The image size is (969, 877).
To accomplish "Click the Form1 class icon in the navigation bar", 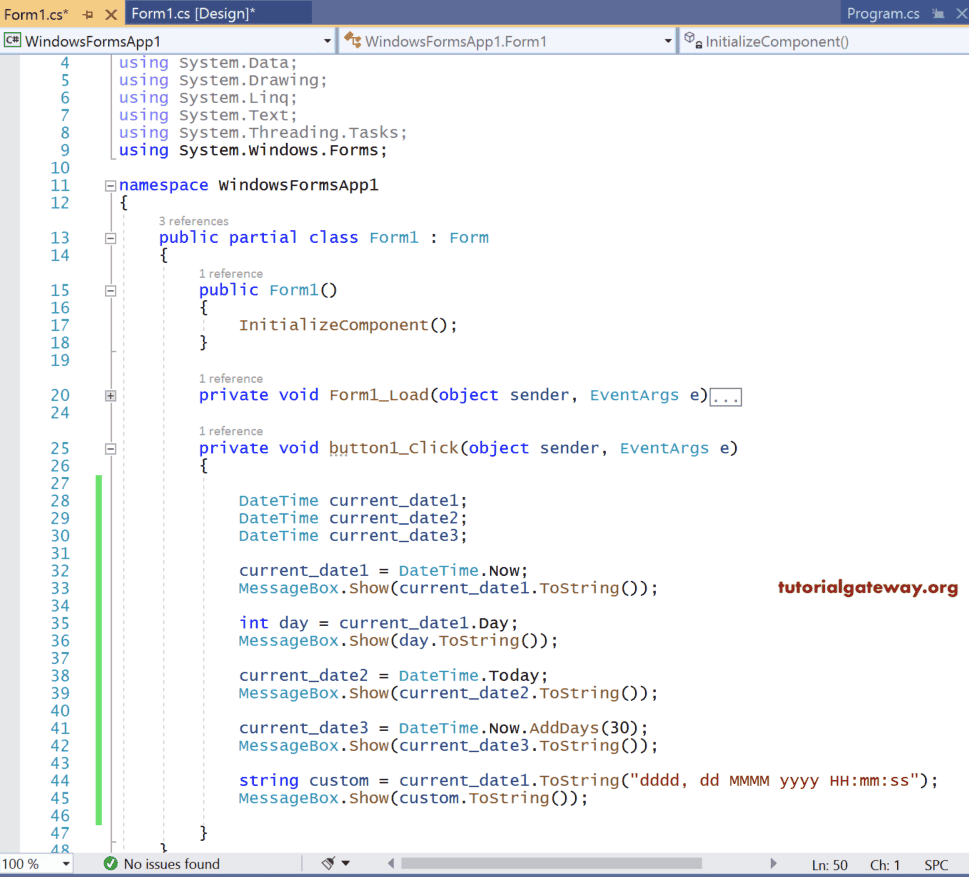I will pos(353,40).
